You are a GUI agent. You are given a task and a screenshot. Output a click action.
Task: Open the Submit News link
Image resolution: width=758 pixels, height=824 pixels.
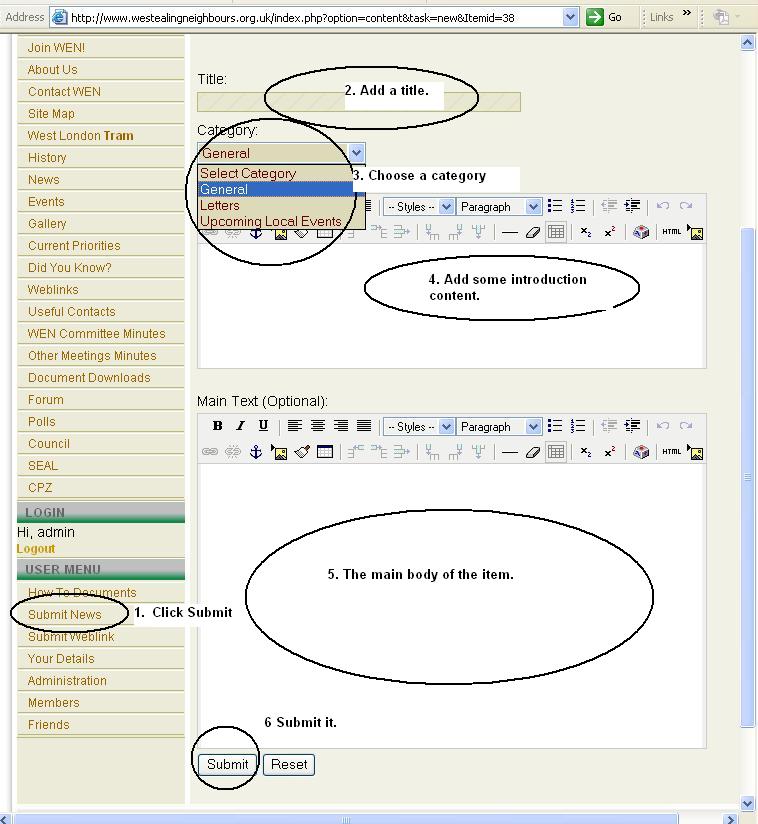(65, 614)
